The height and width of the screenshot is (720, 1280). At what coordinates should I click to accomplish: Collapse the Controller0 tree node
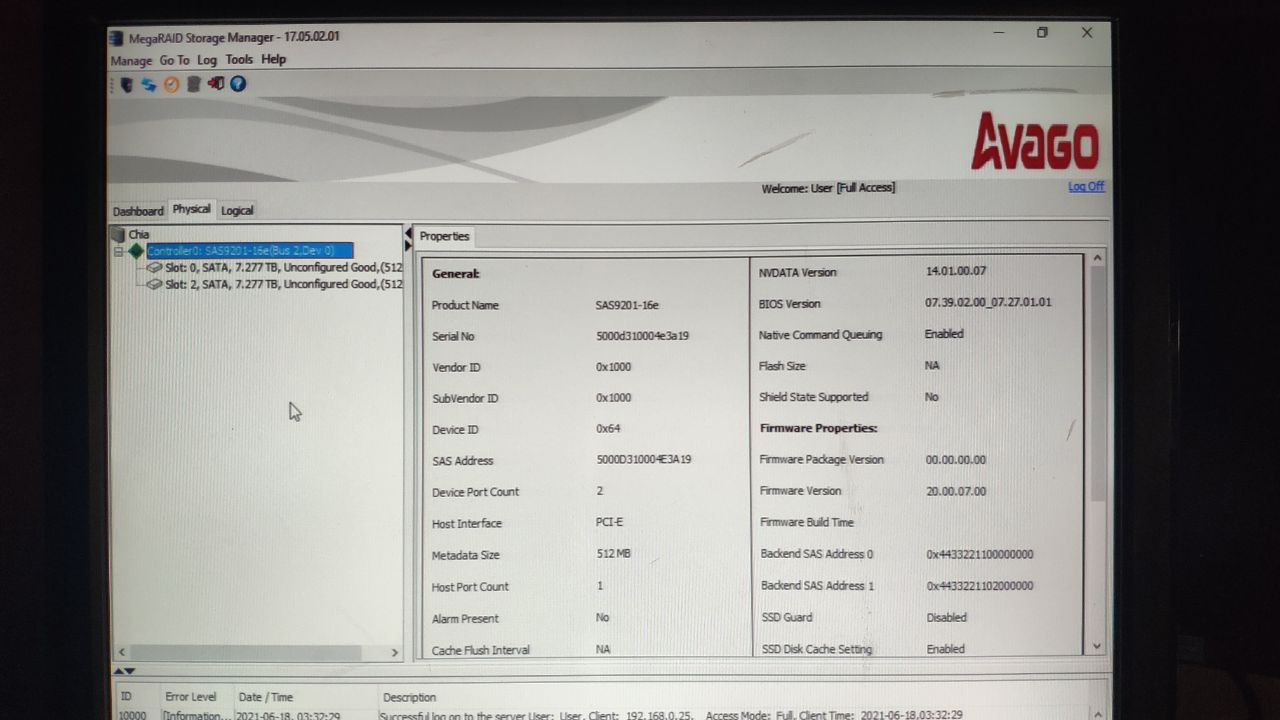click(x=119, y=251)
